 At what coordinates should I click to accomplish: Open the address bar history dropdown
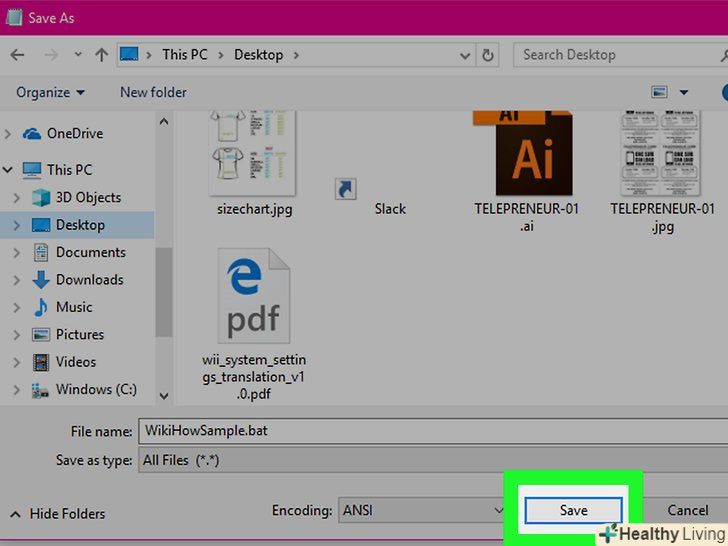click(464, 56)
